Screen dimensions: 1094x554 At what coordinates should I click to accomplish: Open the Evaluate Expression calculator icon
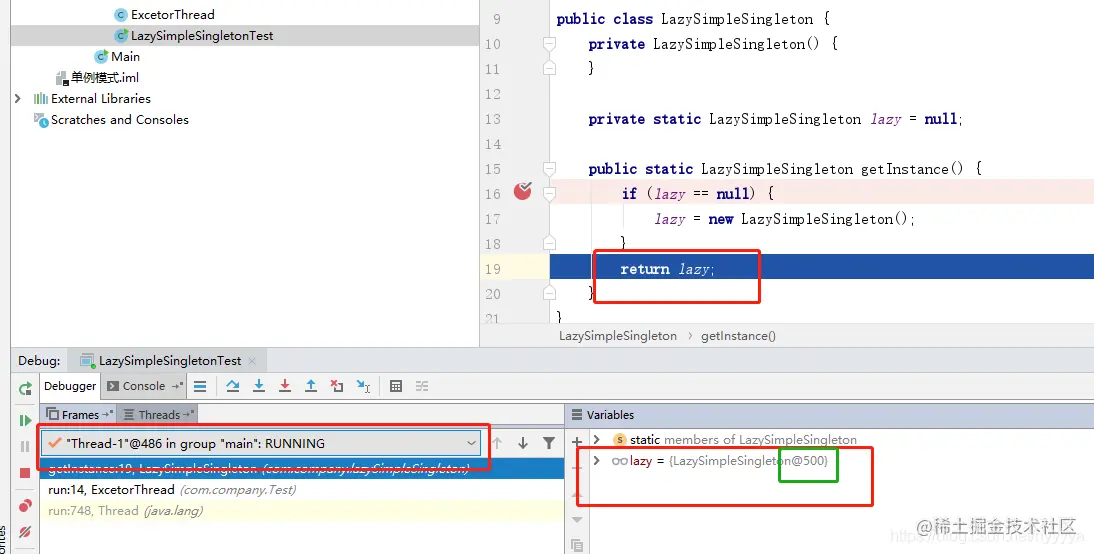(x=396, y=386)
